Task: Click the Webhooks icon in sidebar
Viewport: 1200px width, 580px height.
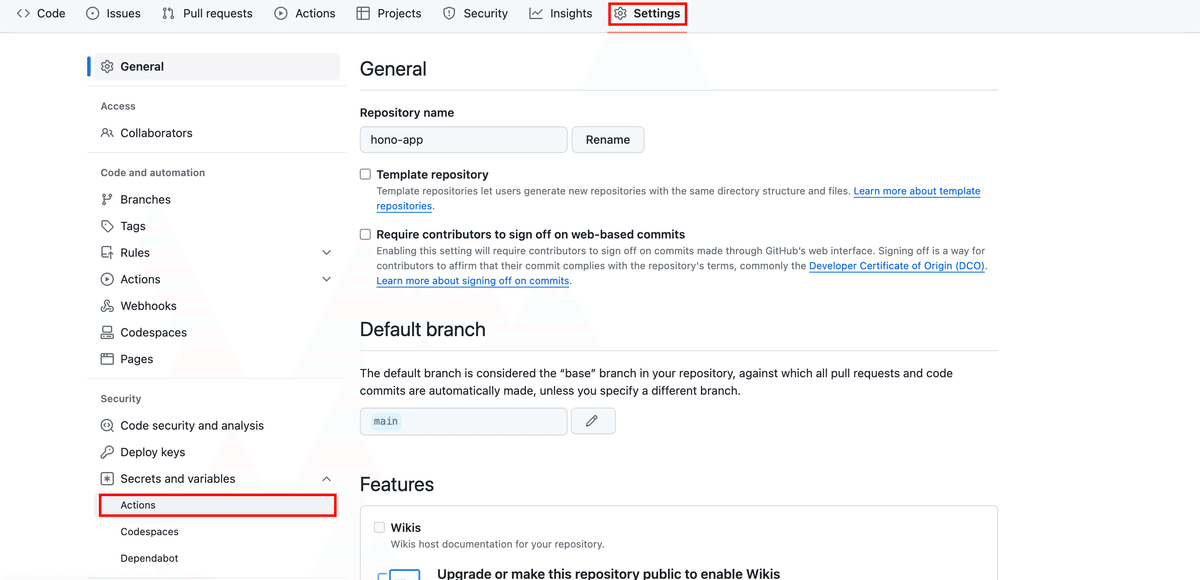Action: click(x=107, y=306)
